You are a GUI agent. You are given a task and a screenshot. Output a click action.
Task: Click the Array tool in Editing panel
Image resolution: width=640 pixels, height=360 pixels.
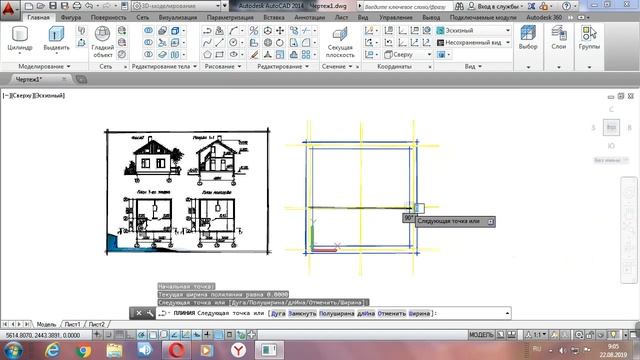tap(306, 54)
